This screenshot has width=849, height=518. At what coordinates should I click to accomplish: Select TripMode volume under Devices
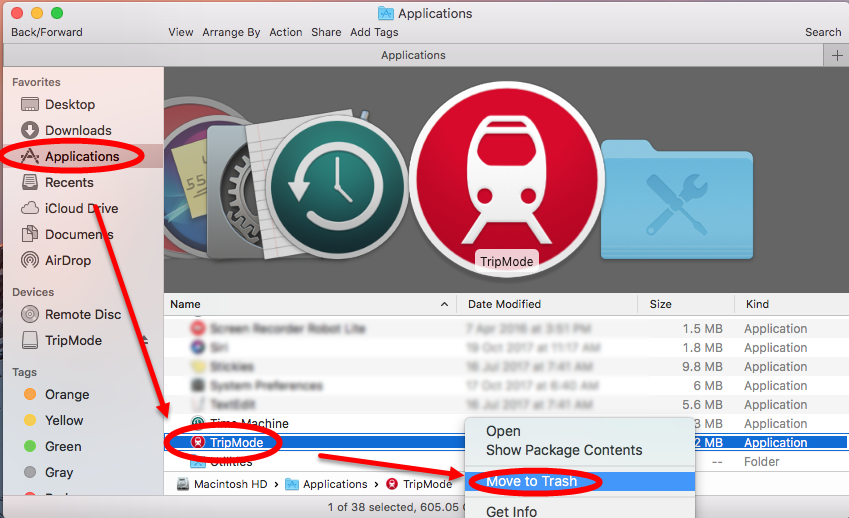[x=73, y=340]
